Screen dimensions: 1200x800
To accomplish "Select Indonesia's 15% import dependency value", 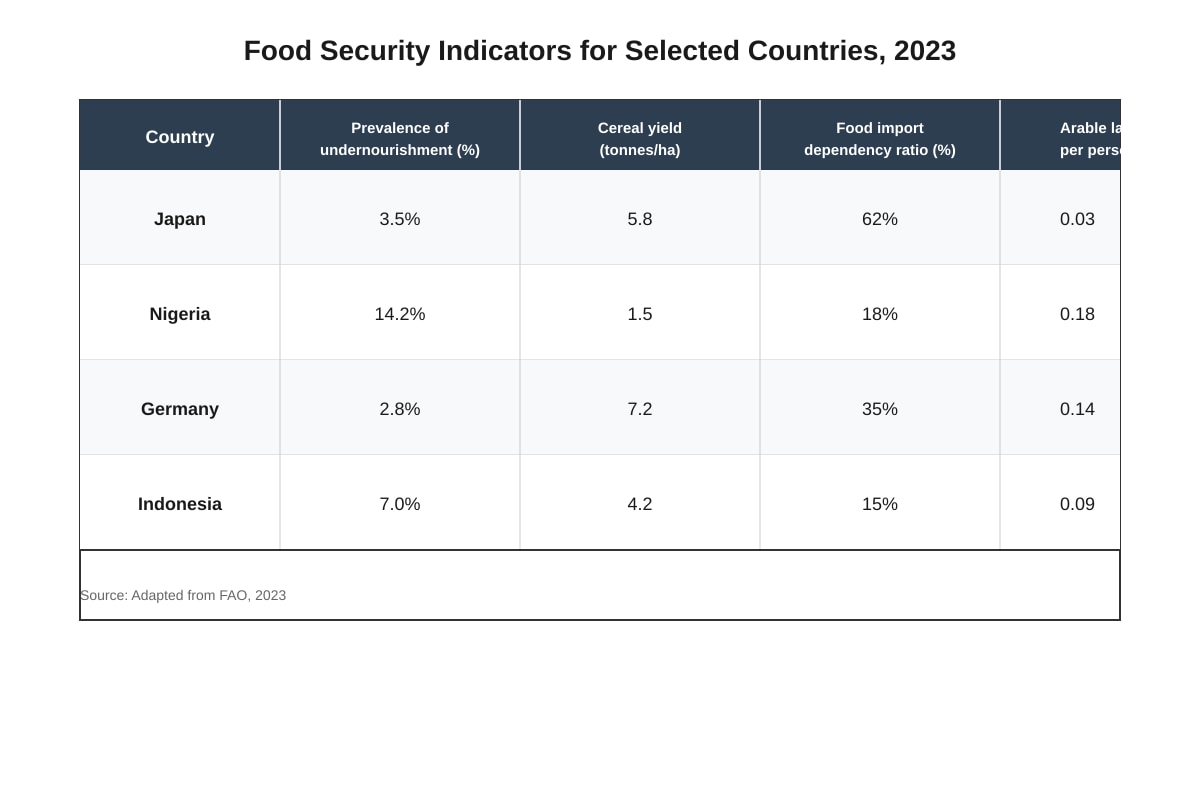I will (x=880, y=504).
